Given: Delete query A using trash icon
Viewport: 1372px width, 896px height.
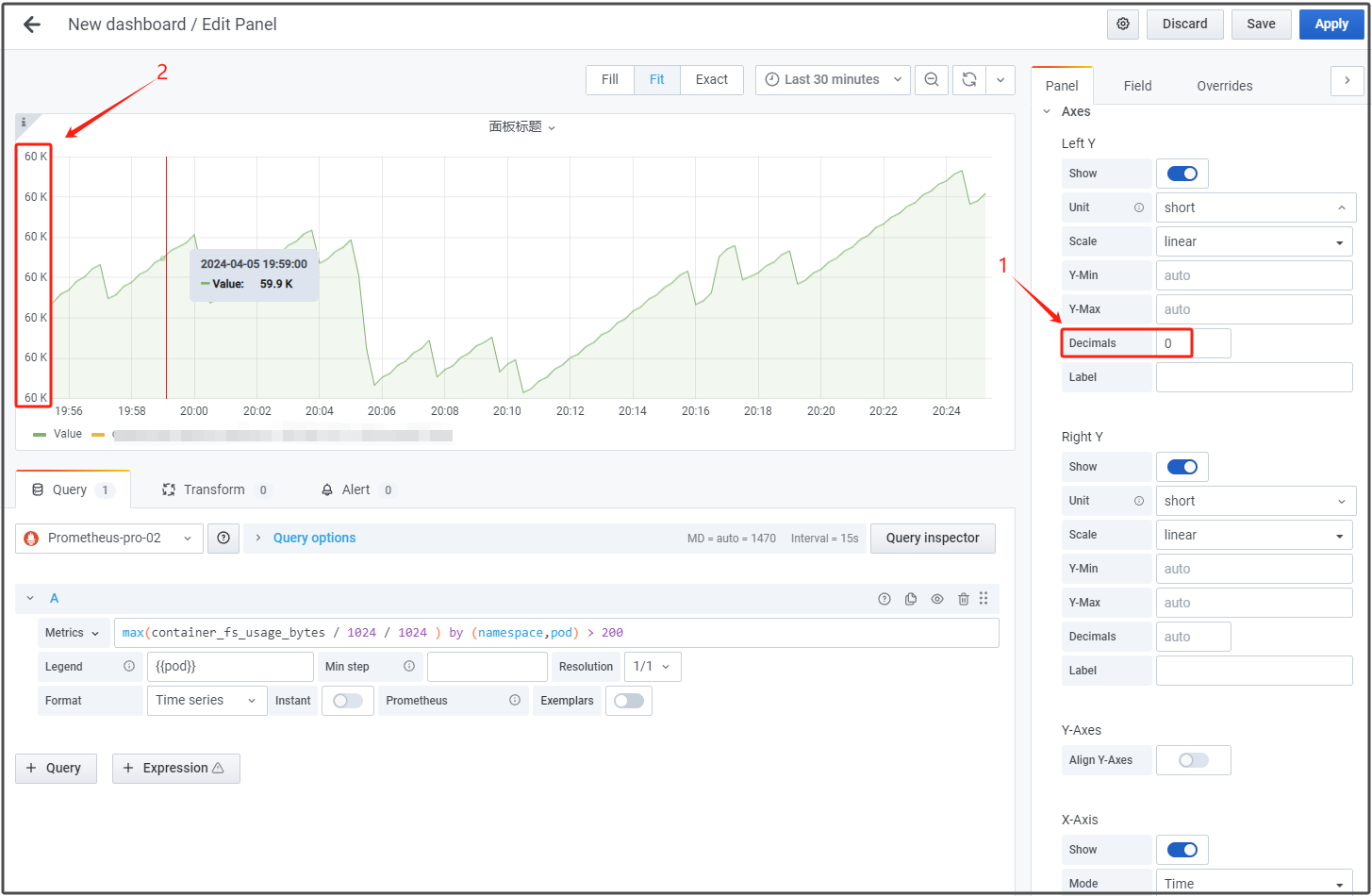Looking at the screenshot, I should 963,599.
